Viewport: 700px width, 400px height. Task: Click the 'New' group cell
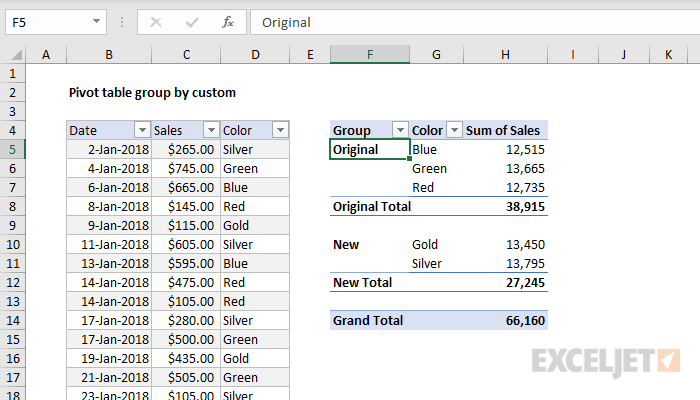pos(370,244)
